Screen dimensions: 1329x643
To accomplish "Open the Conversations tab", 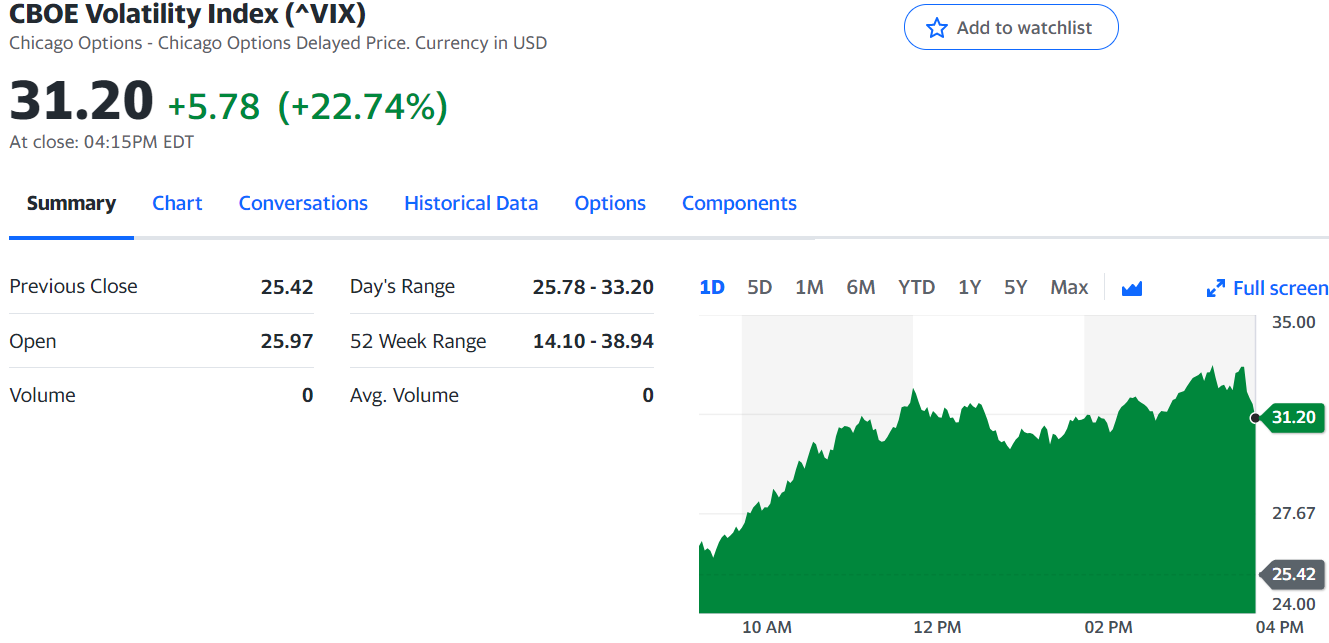I will 303,203.
